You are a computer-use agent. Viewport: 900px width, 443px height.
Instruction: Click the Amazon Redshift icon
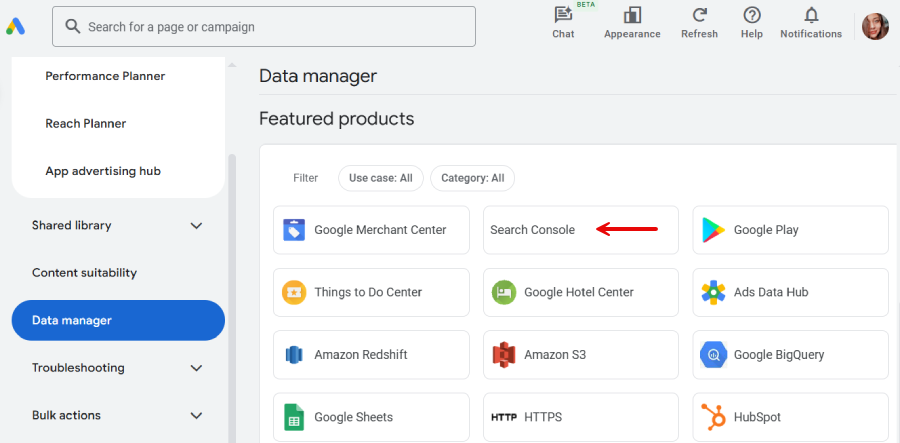294,355
